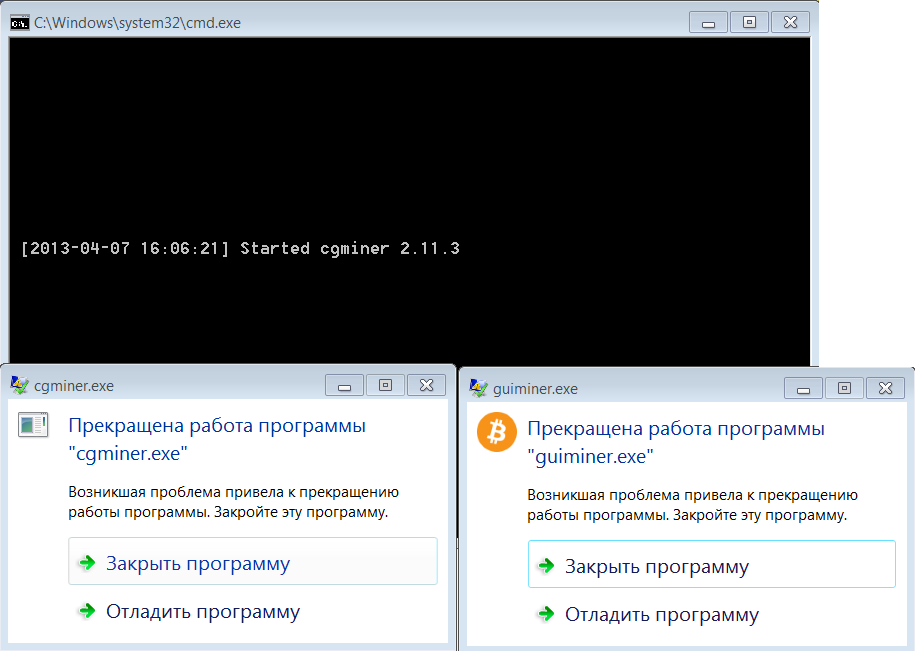This screenshot has width=915, height=651.
Task: Choose Закрыть программу in cgminer.exe dialog
Action: (x=253, y=561)
